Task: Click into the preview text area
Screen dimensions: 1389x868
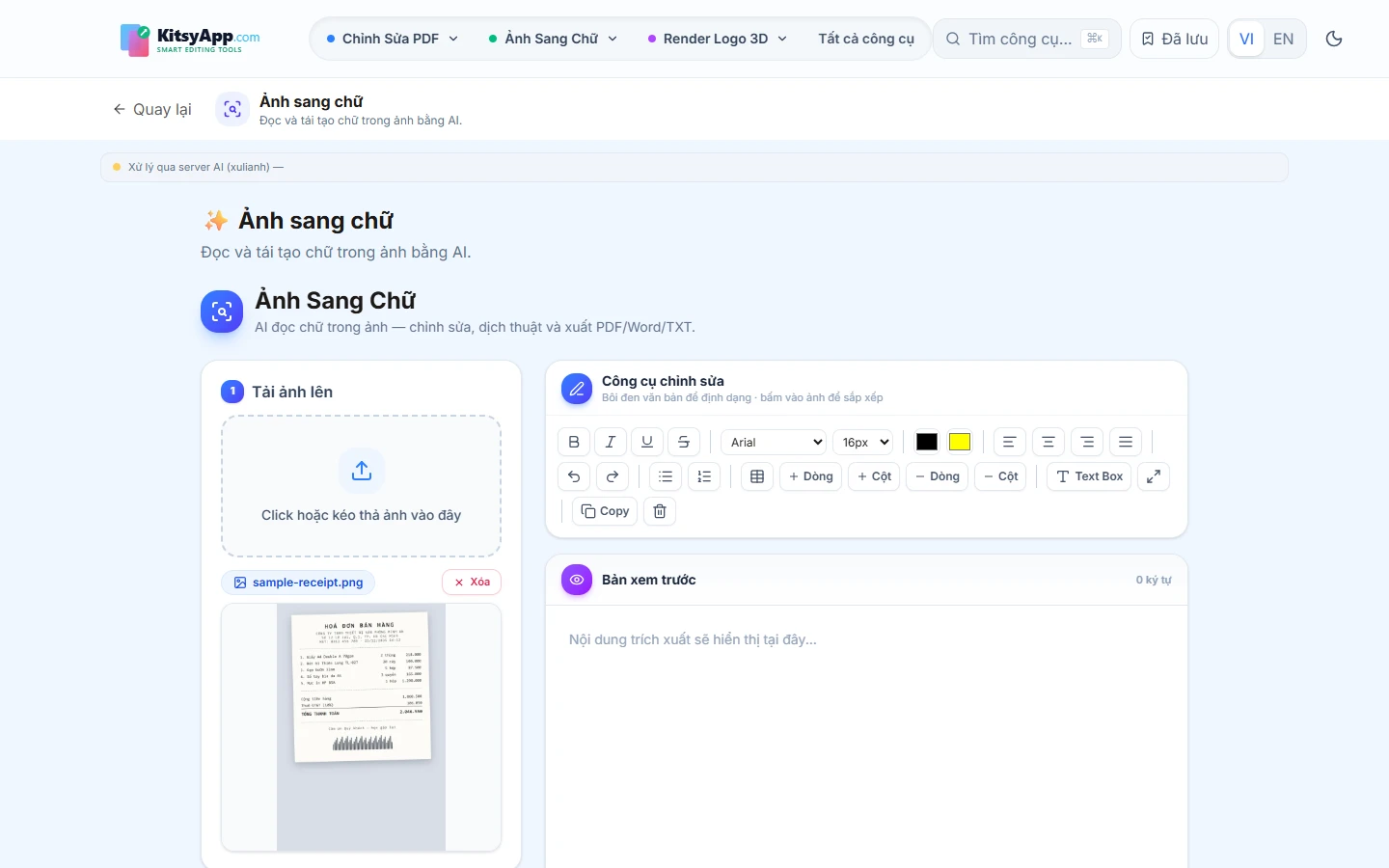Action: [x=866, y=737]
